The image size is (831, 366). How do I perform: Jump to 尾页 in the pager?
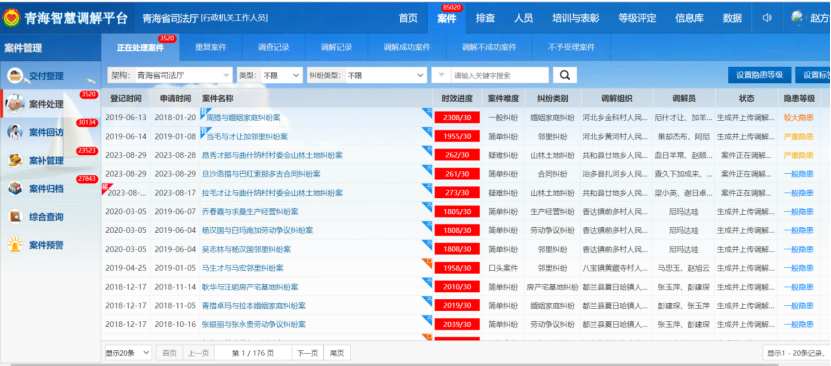337,353
